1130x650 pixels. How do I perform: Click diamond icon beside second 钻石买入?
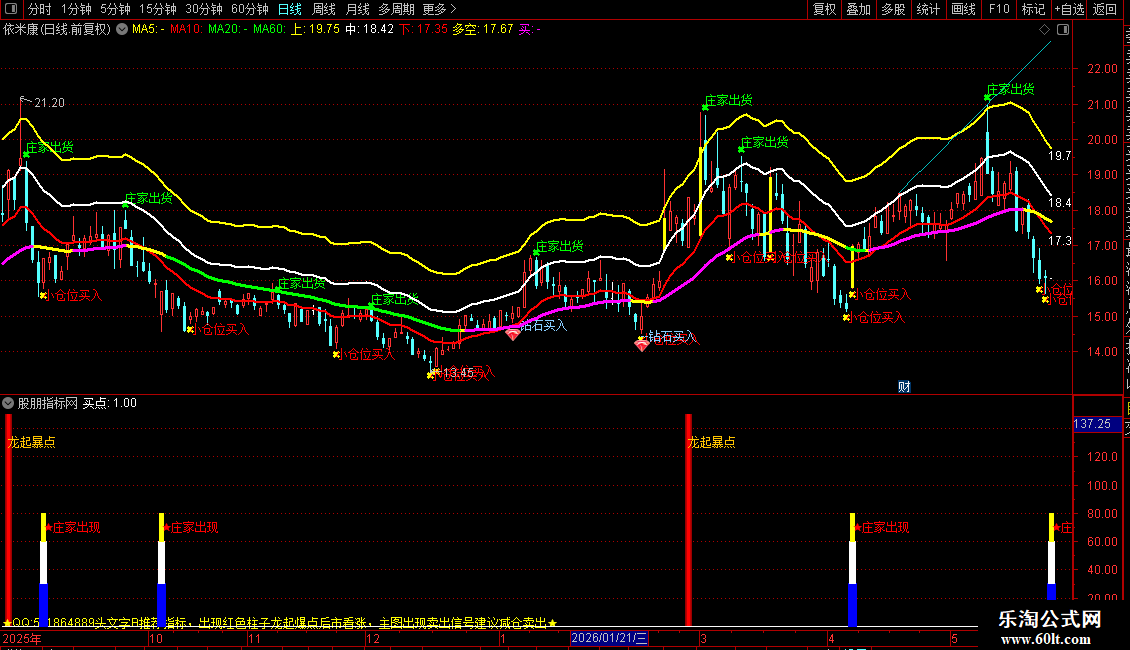click(x=641, y=346)
